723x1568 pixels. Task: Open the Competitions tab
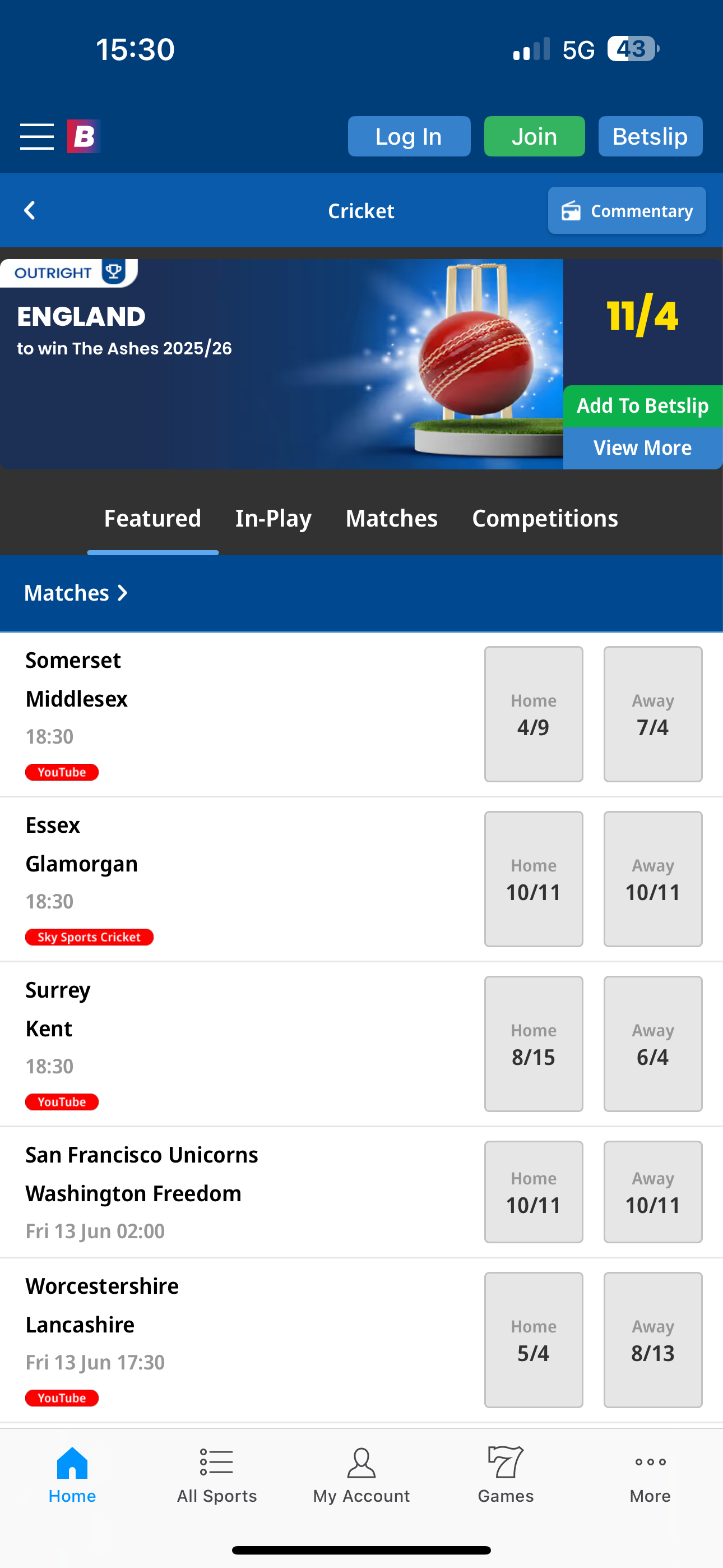click(545, 519)
